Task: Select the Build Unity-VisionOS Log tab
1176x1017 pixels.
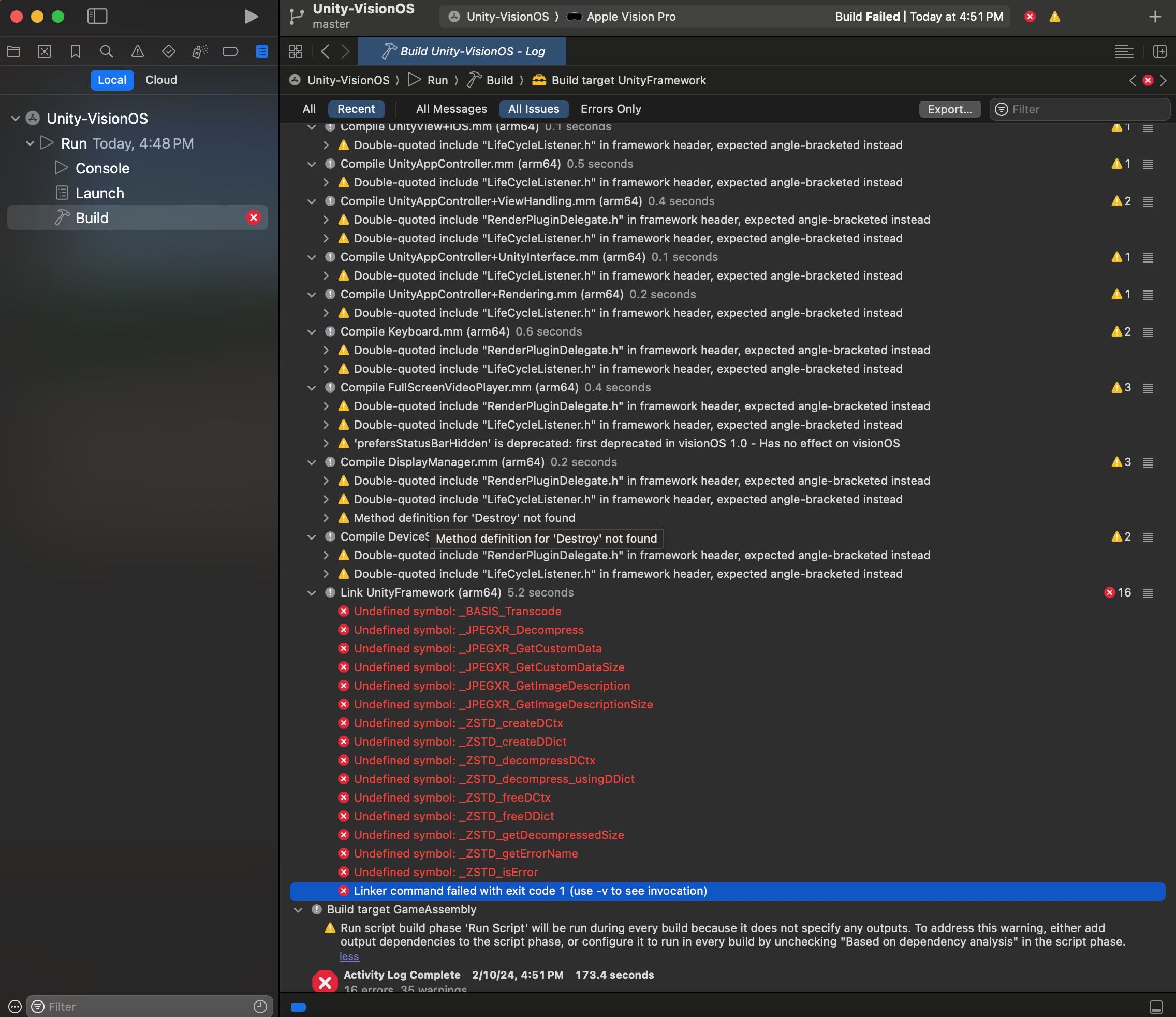Action: 463,52
